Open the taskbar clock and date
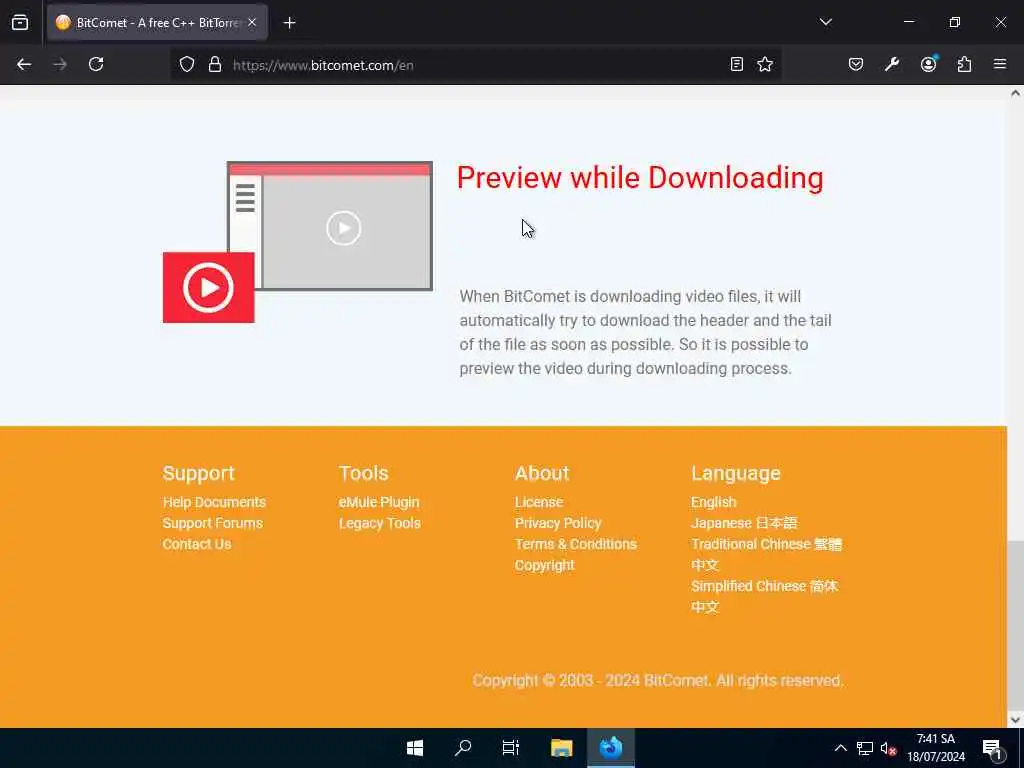This screenshot has height=768, width=1024. point(935,748)
